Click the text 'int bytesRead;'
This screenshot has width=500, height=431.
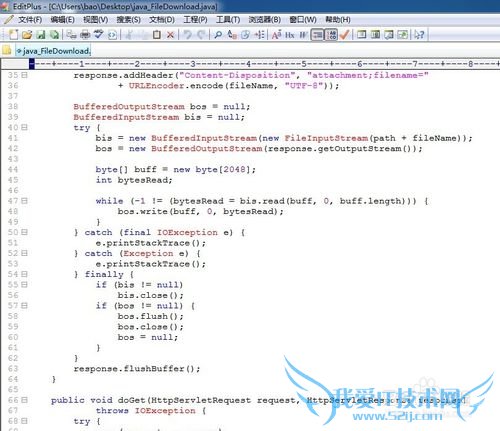[x=134, y=180]
